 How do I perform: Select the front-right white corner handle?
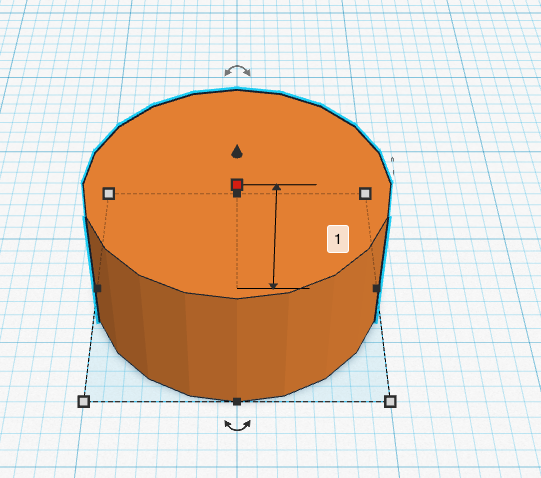click(x=390, y=401)
